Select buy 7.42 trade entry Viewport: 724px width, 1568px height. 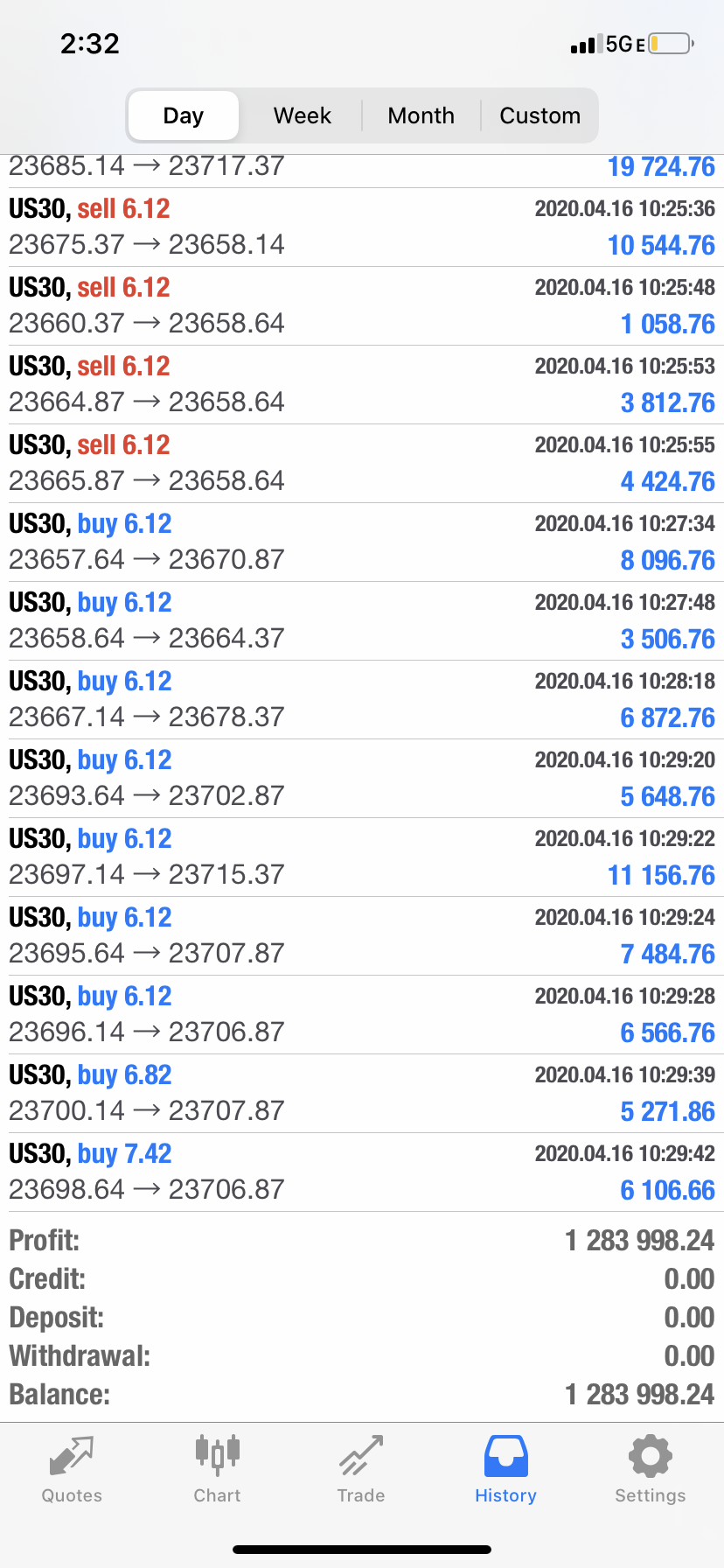tap(362, 1172)
